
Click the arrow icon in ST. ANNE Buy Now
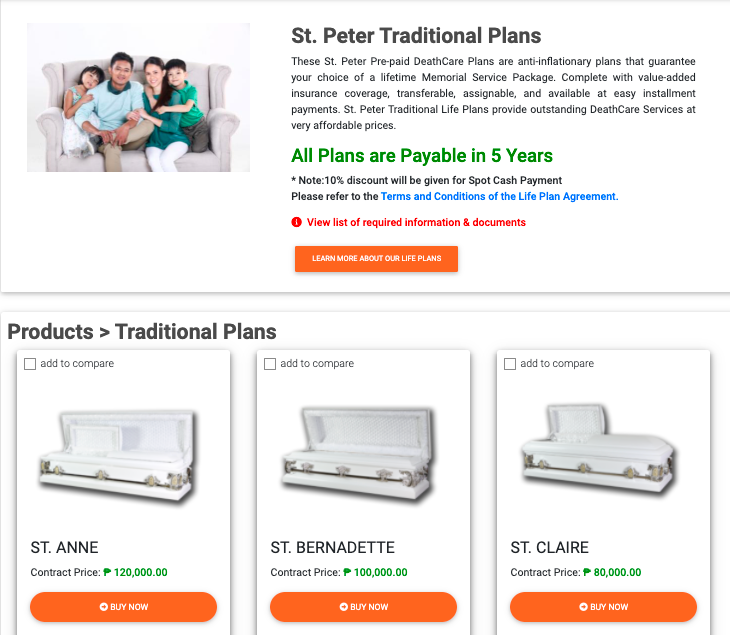click(103, 607)
